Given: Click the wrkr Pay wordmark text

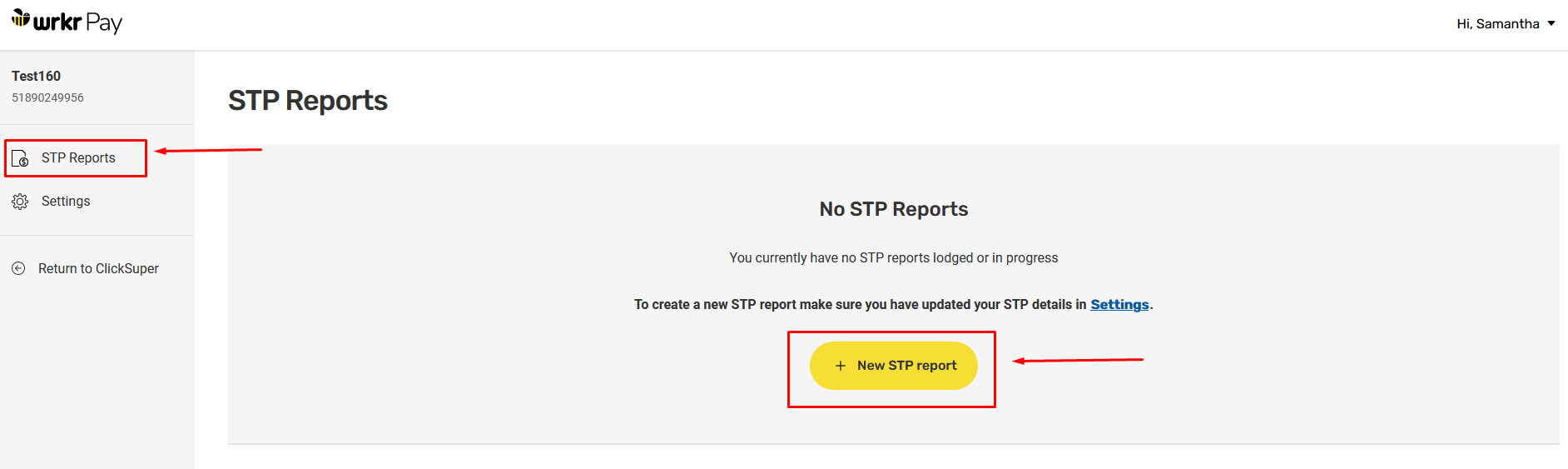Looking at the screenshot, I should [x=77, y=22].
